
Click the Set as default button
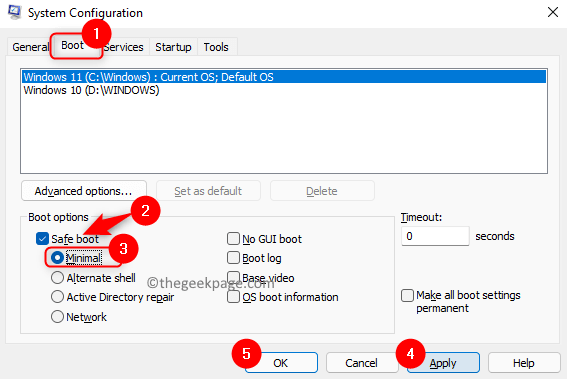[x=208, y=191]
